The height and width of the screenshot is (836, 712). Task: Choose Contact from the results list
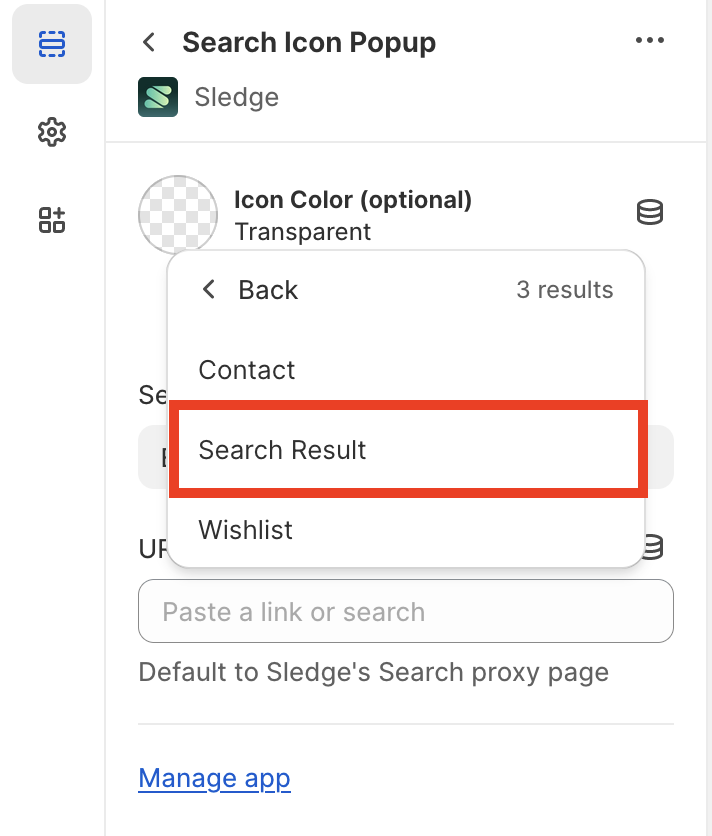(246, 370)
